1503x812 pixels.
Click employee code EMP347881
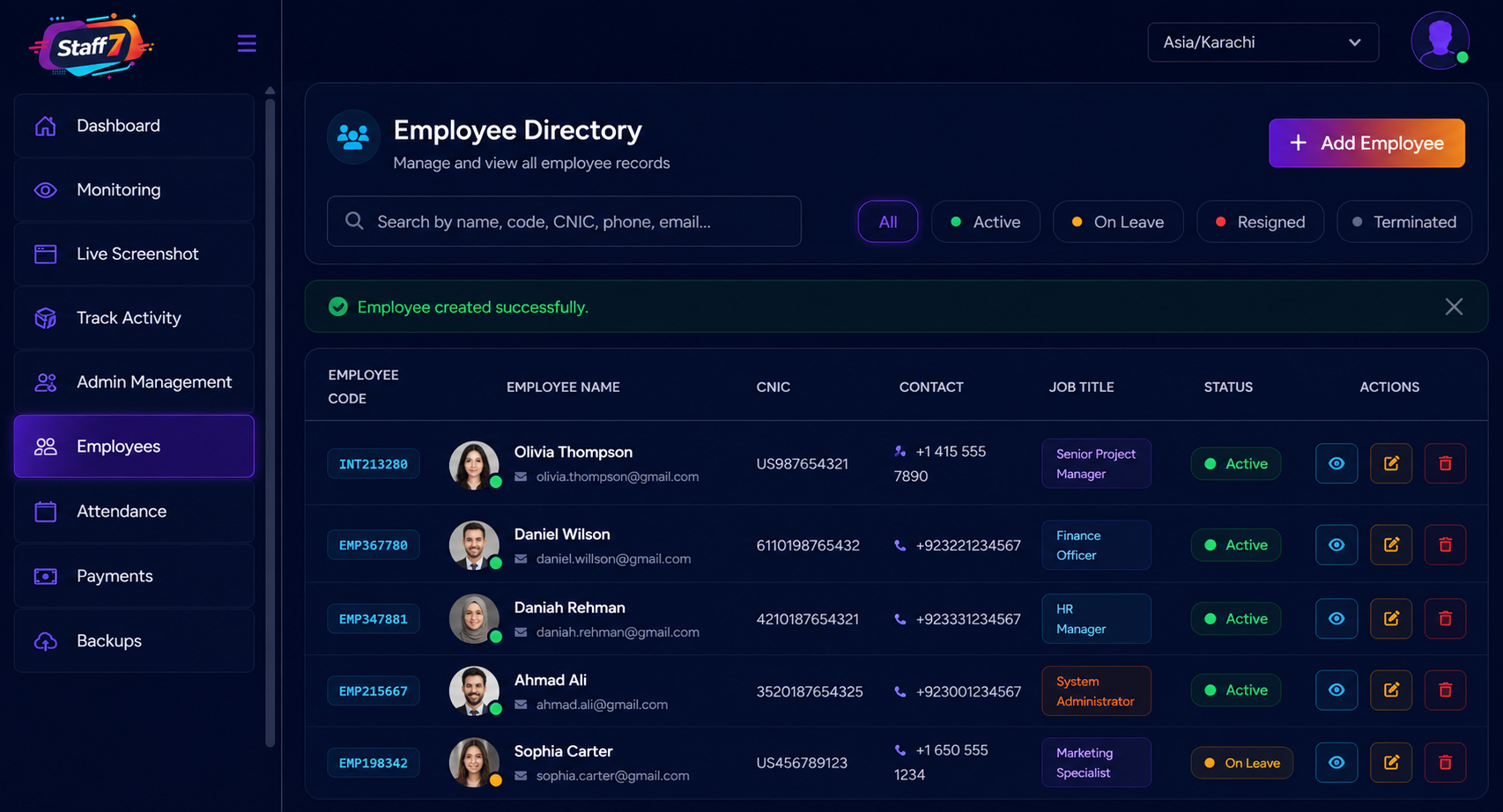[x=374, y=619]
